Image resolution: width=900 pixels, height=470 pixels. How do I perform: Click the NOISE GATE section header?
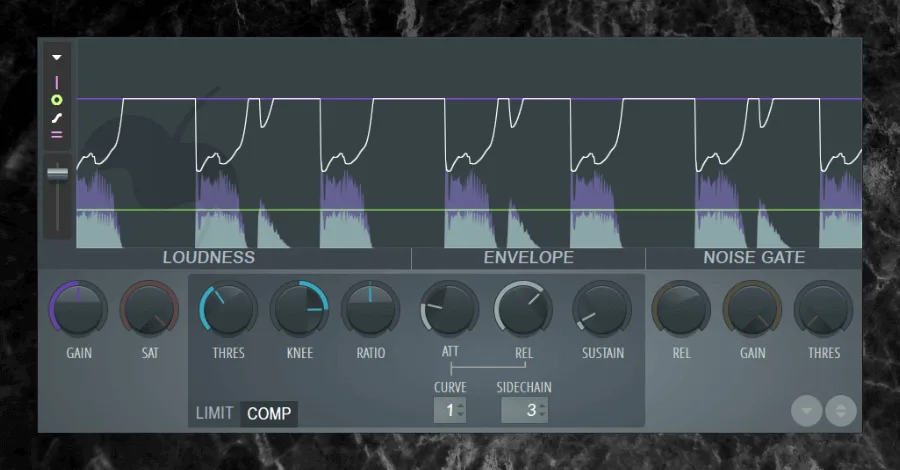[754, 258]
